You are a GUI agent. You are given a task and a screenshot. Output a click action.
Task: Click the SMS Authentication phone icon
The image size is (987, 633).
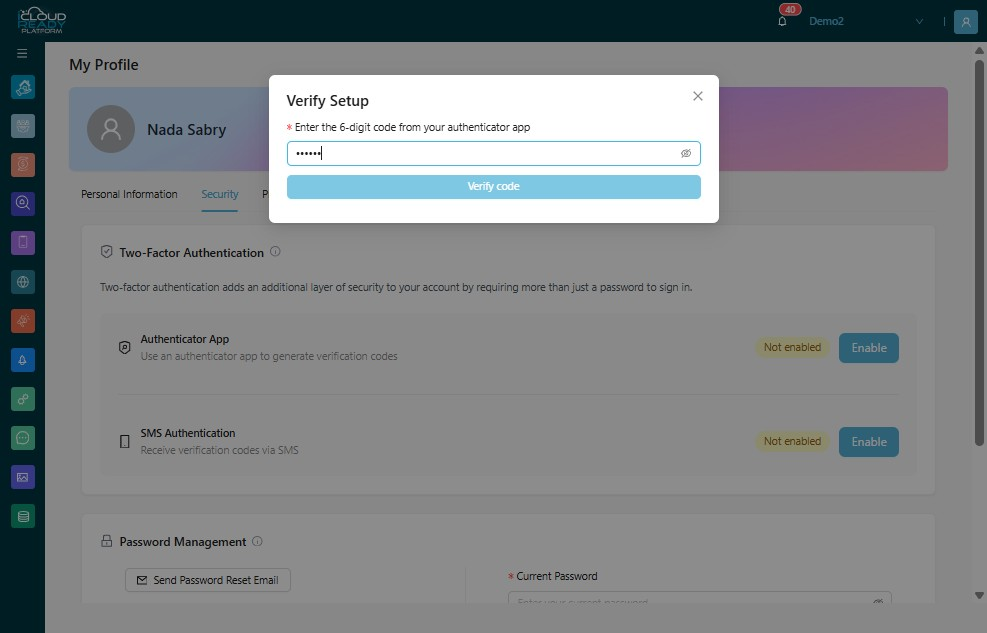[x=125, y=442]
